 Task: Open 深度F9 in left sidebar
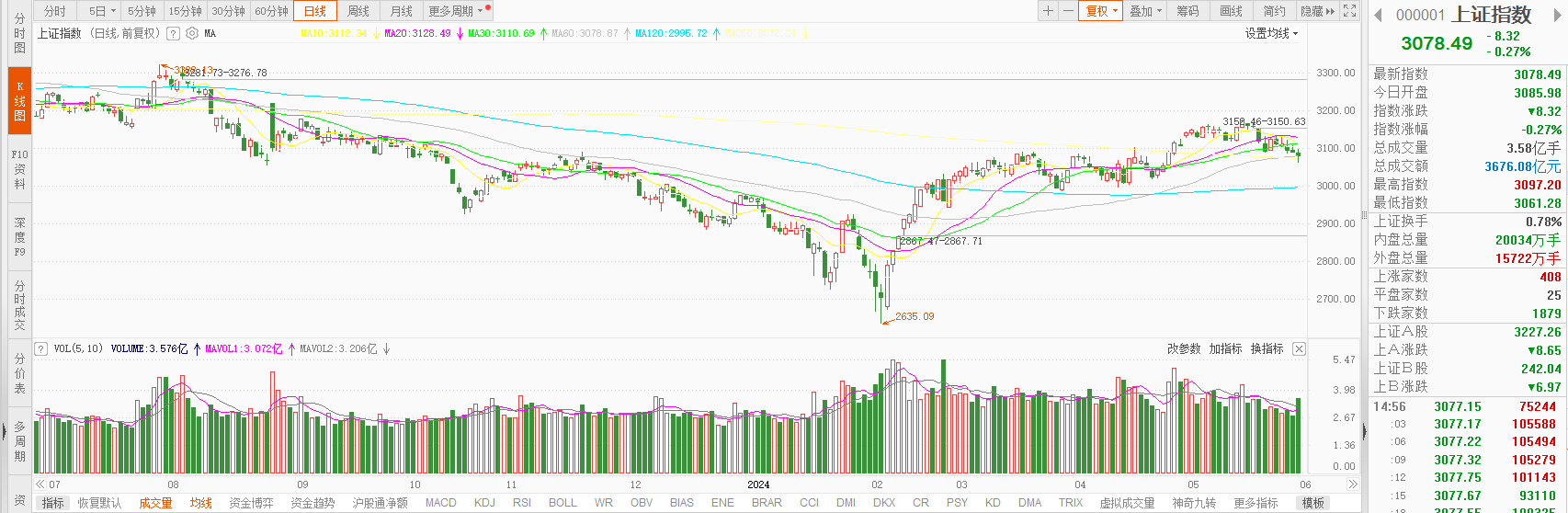click(x=19, y=237)
